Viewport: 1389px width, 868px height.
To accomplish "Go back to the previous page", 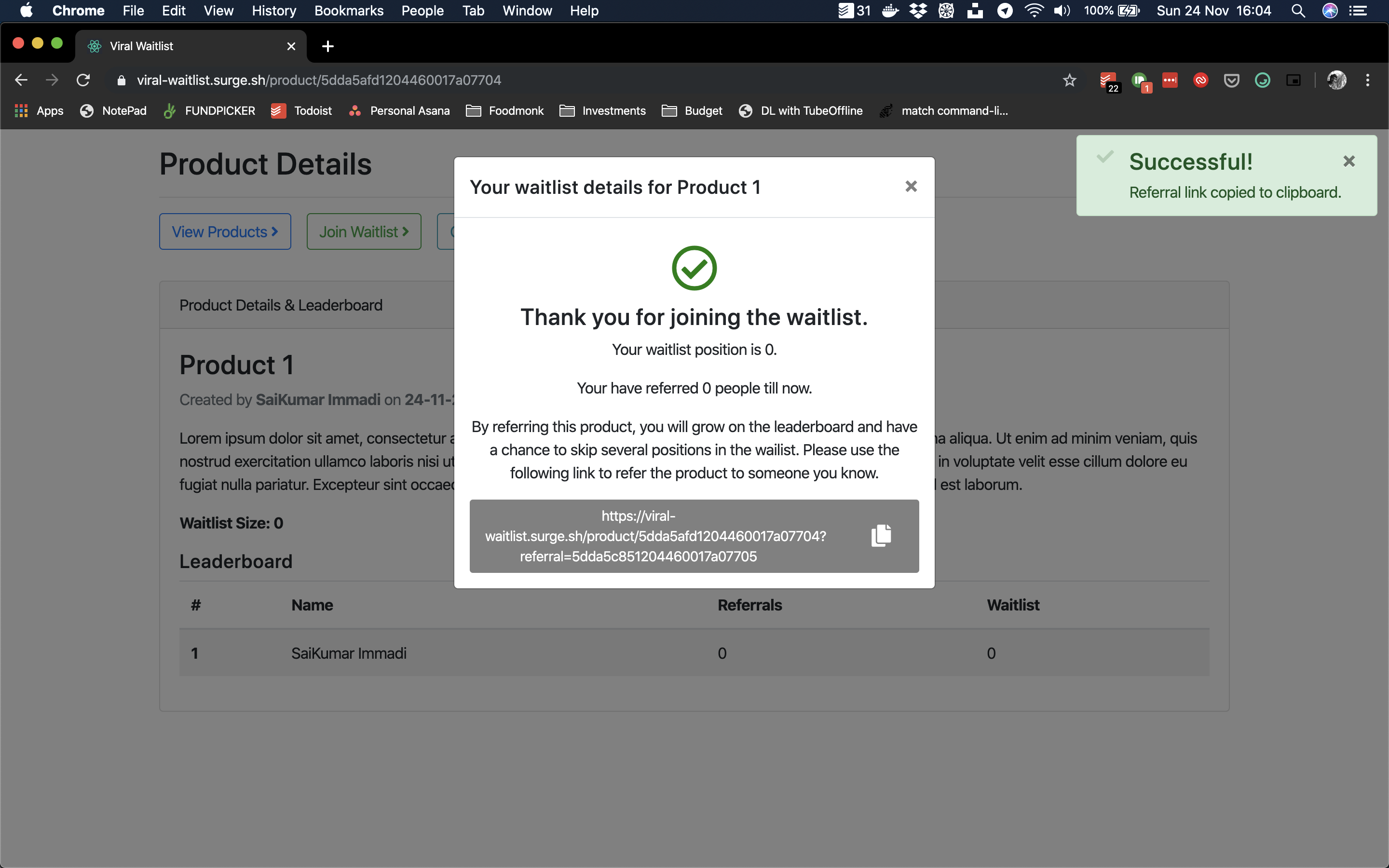I will coord(21,81).
